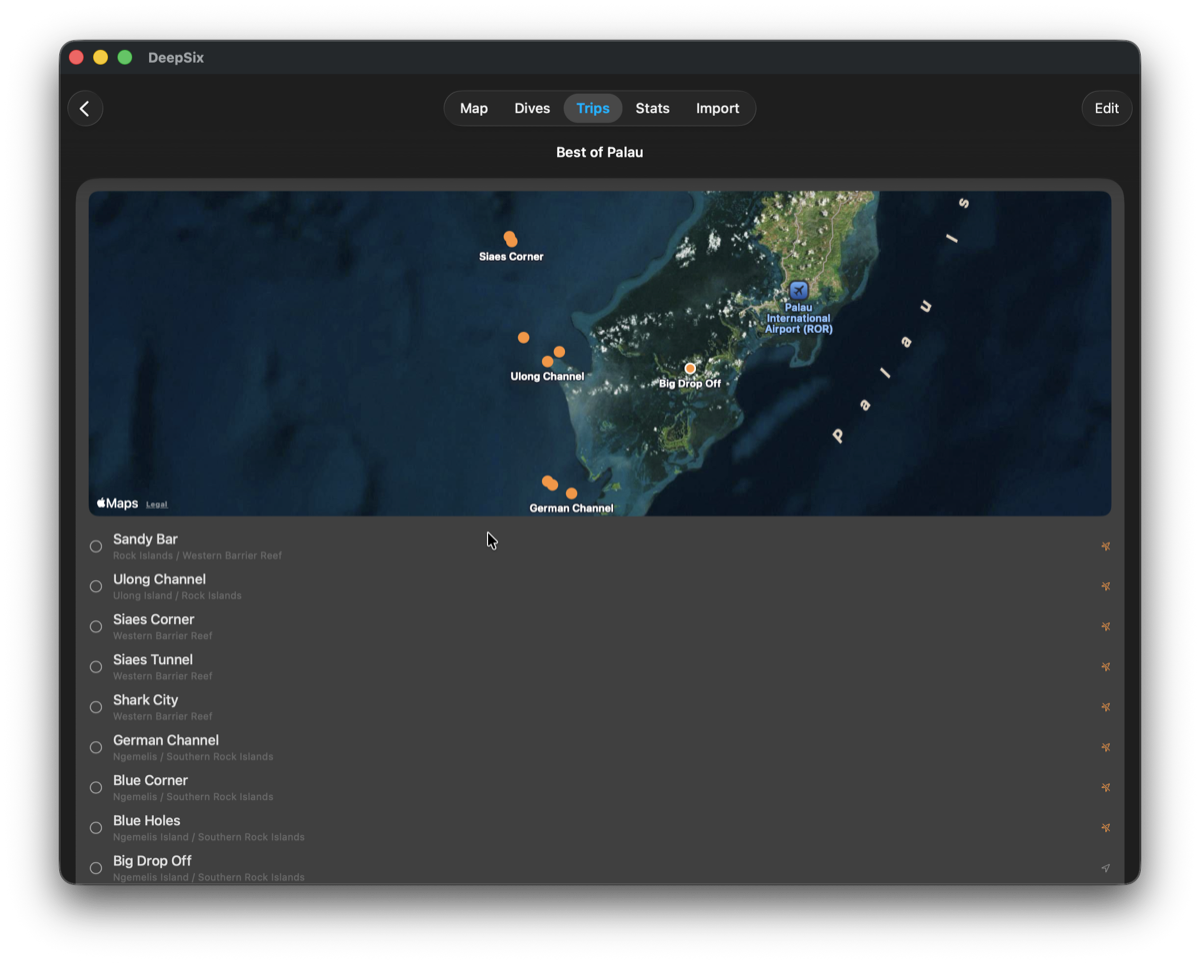Select the circle beside Blue Corner

coord(96,788)
